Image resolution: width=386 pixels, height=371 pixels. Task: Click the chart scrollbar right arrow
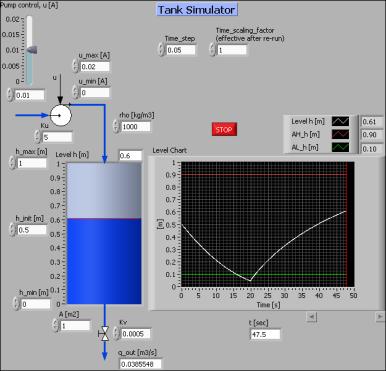pos(380,316)
